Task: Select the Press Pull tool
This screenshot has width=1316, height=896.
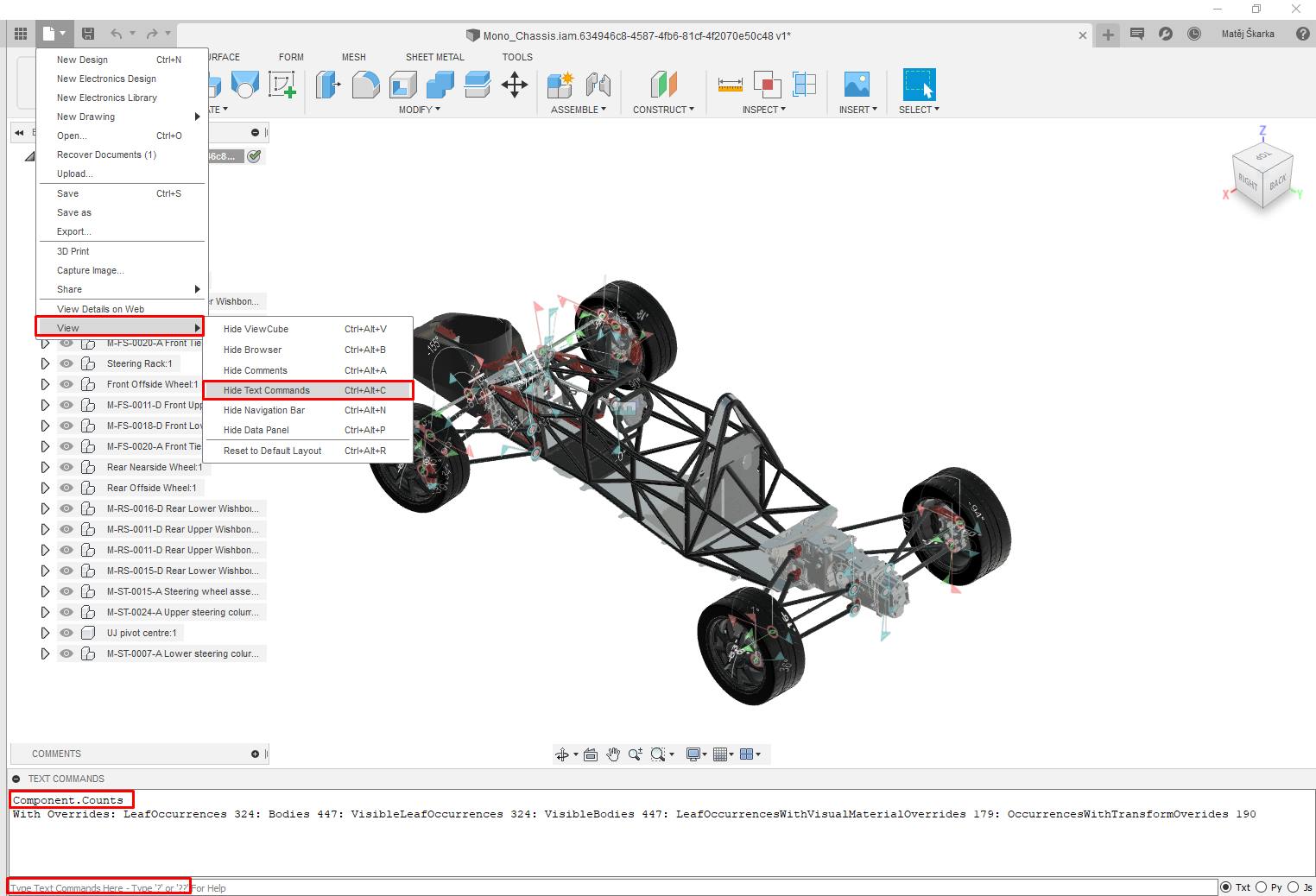Action: [328, 85]
